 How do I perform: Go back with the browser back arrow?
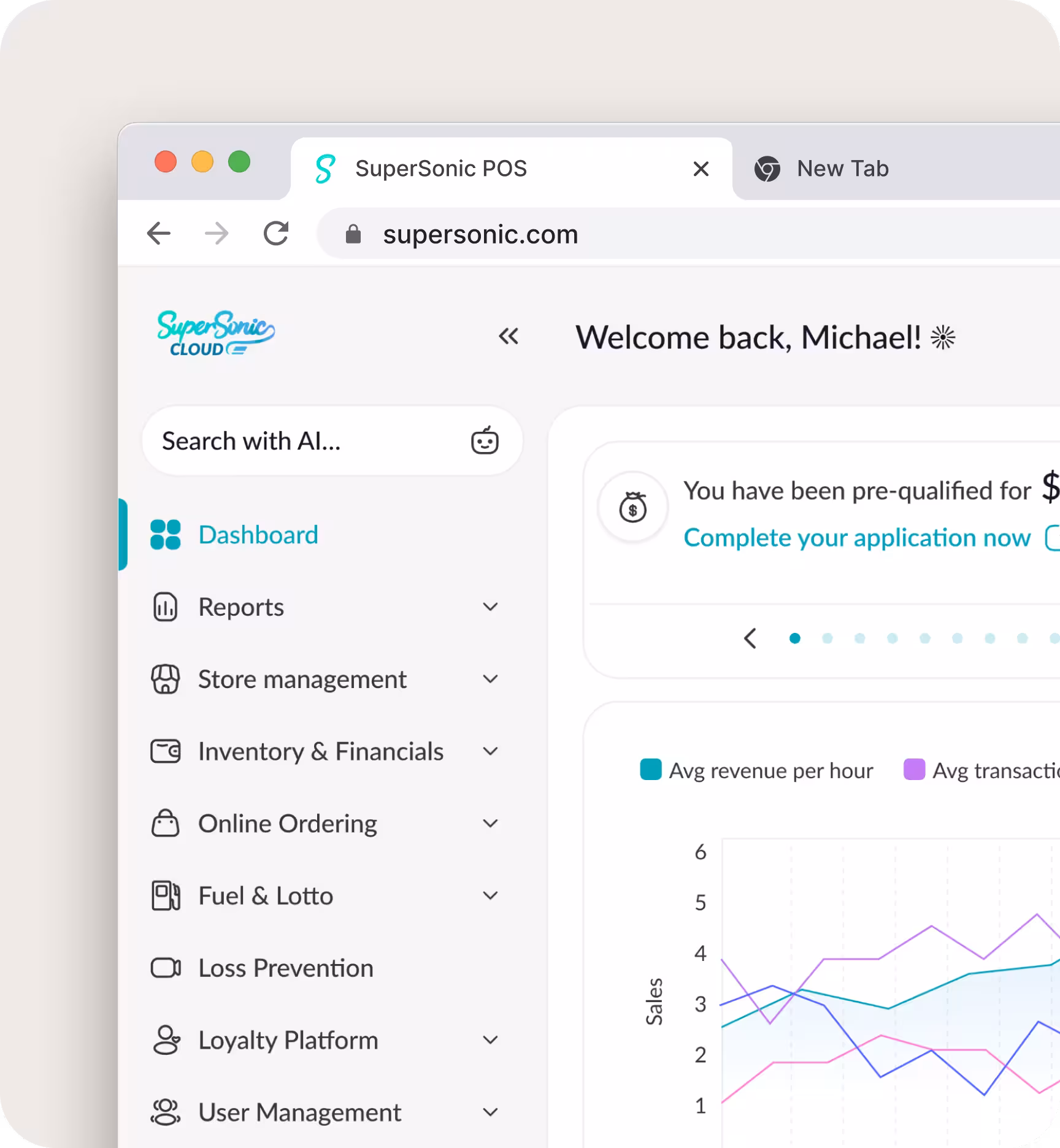tap(159, 234)
